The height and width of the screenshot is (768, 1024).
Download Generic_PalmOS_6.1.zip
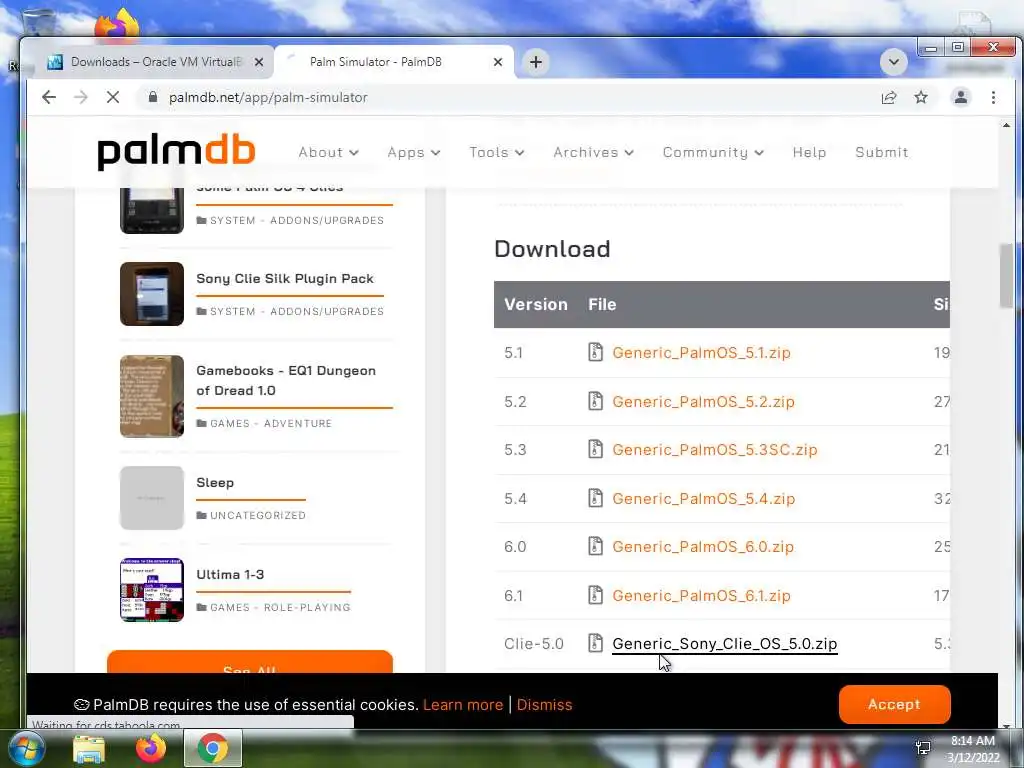click(701, 595)
